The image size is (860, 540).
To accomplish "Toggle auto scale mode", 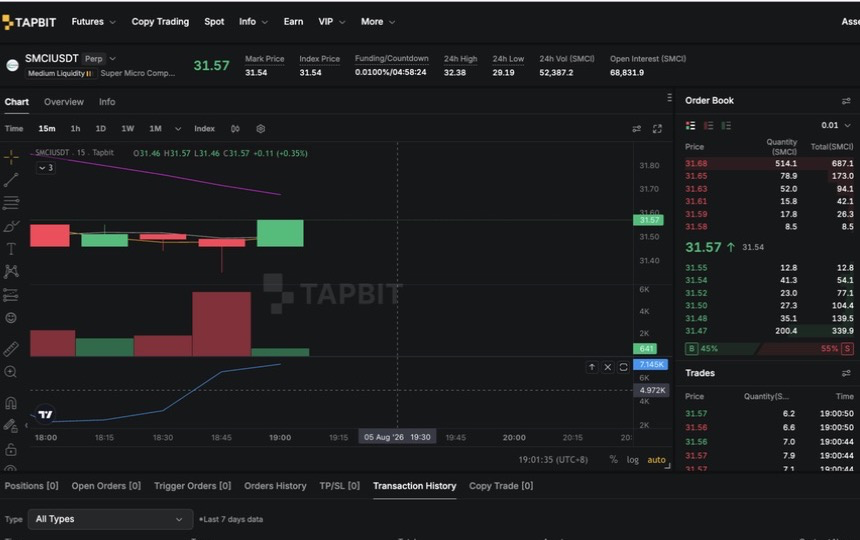I will coord(656,459).
